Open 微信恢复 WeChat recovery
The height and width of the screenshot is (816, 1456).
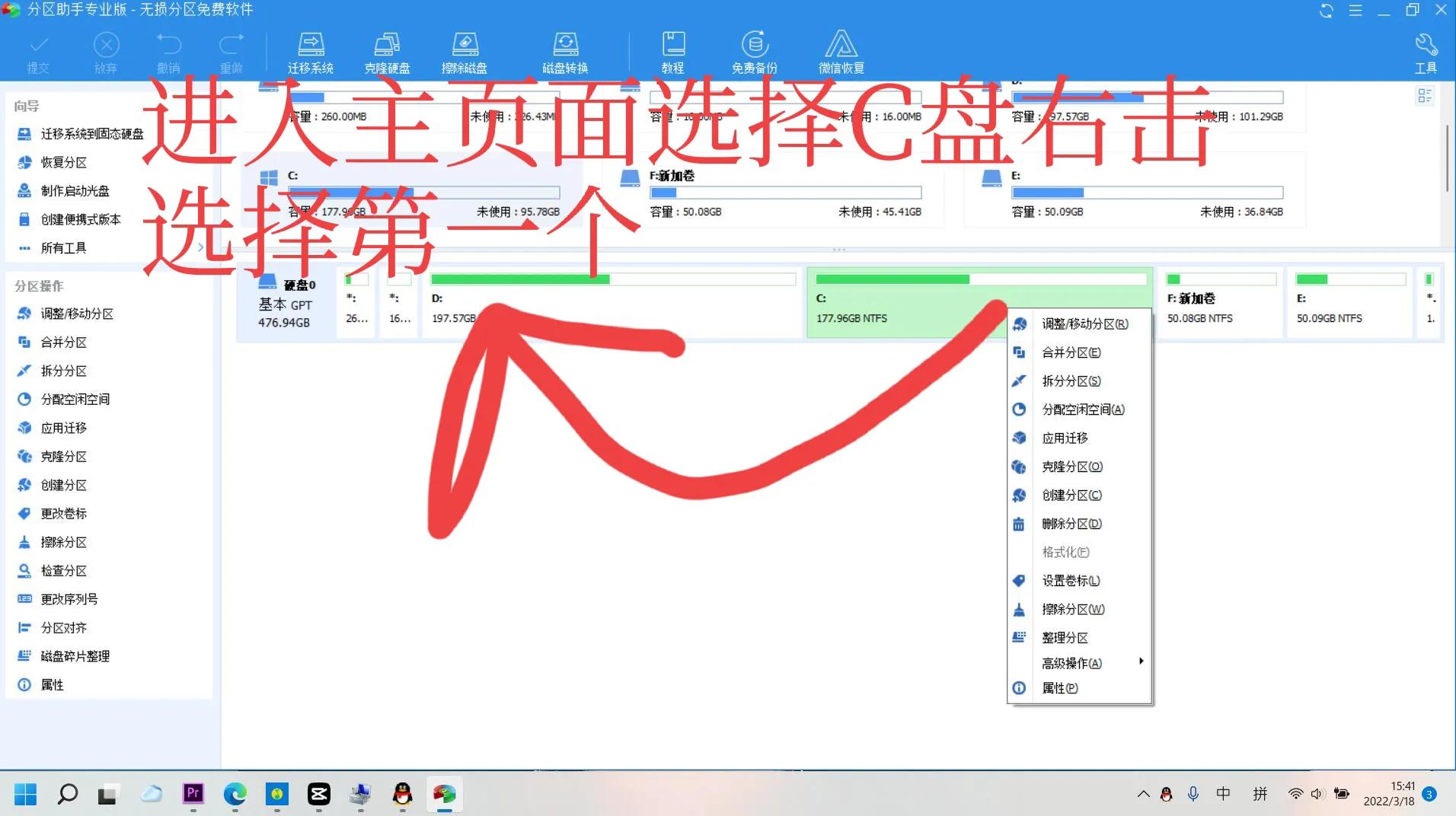pyautogui.click(x=841, y=50)
